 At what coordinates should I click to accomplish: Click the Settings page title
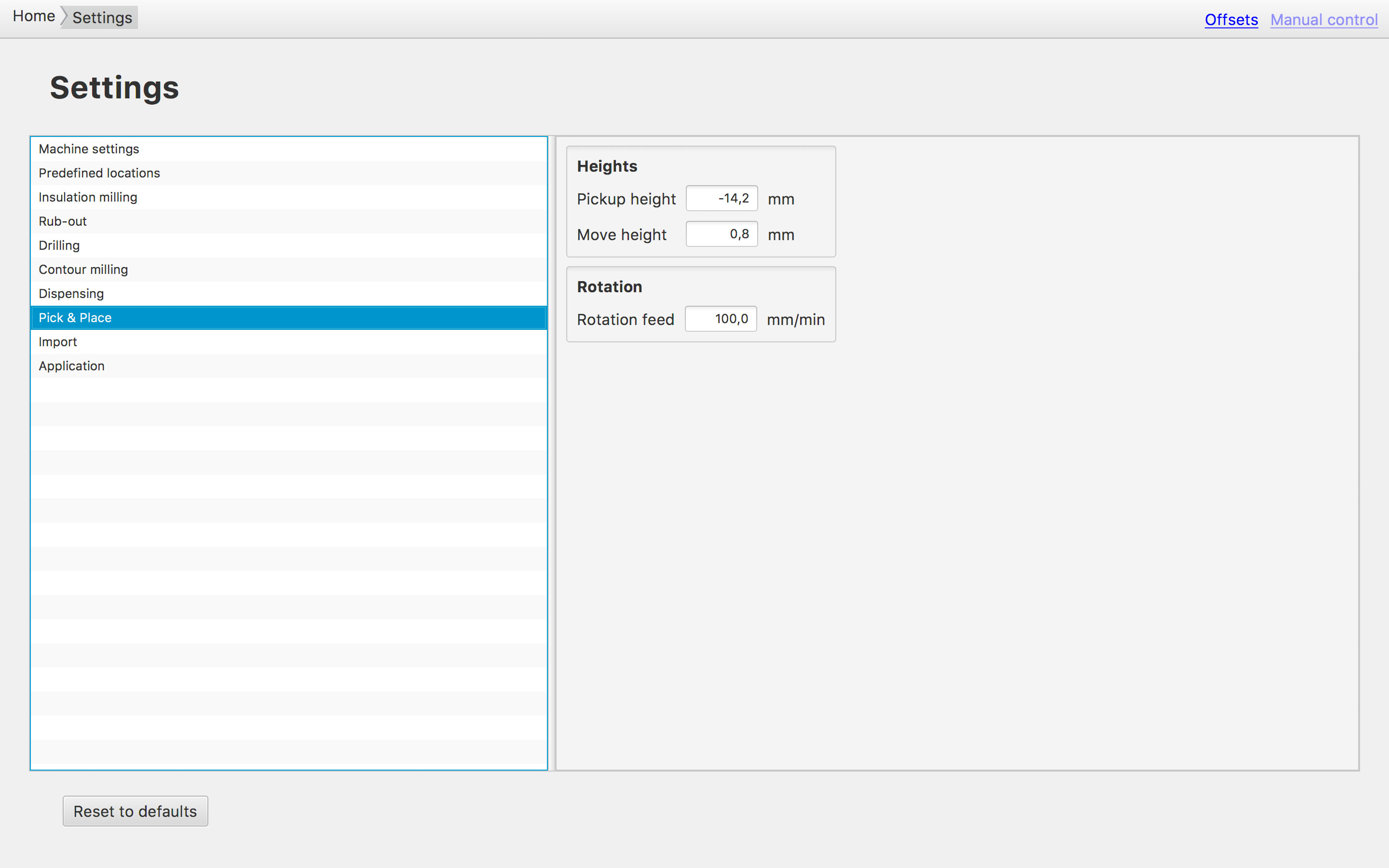point(114,88)
